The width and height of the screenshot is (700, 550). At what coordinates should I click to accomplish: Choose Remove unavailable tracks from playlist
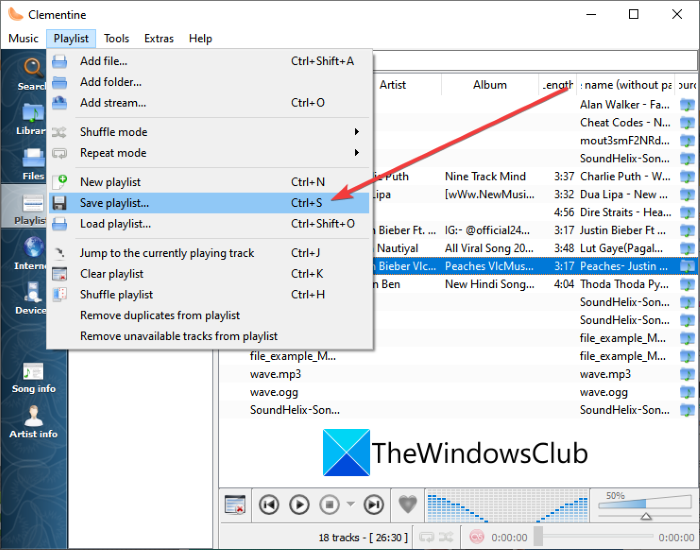(x=209, y=336)
